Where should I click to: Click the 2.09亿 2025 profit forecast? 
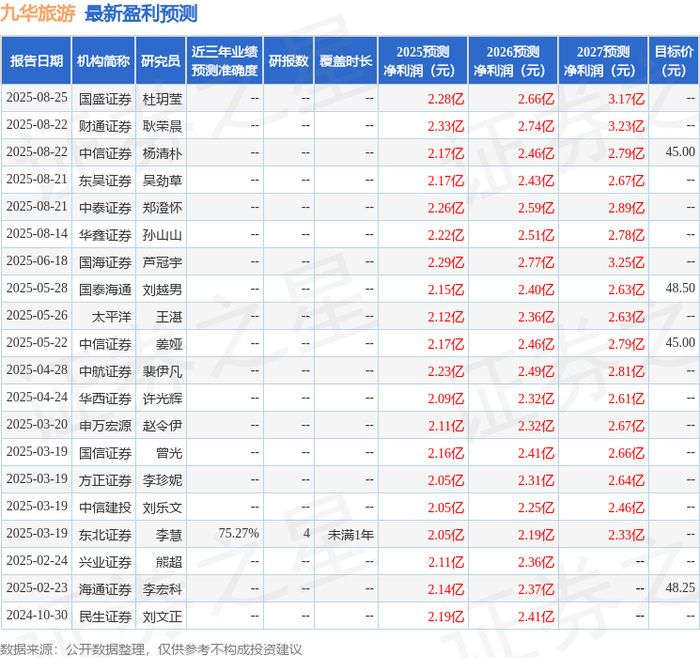pos(446,399)
